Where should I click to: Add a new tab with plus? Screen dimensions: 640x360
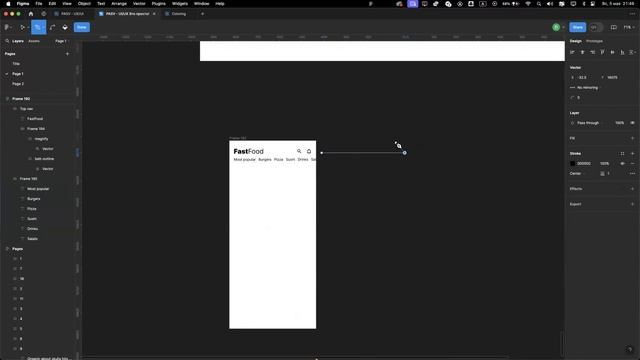pyautogui.click(x=202, y=14)
